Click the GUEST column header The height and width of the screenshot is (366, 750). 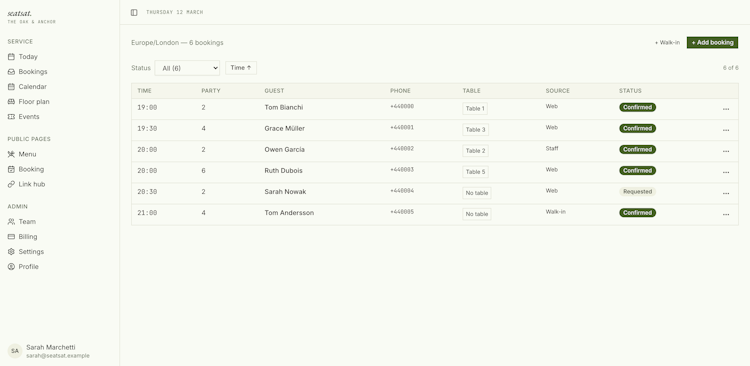tap(274, 91)
